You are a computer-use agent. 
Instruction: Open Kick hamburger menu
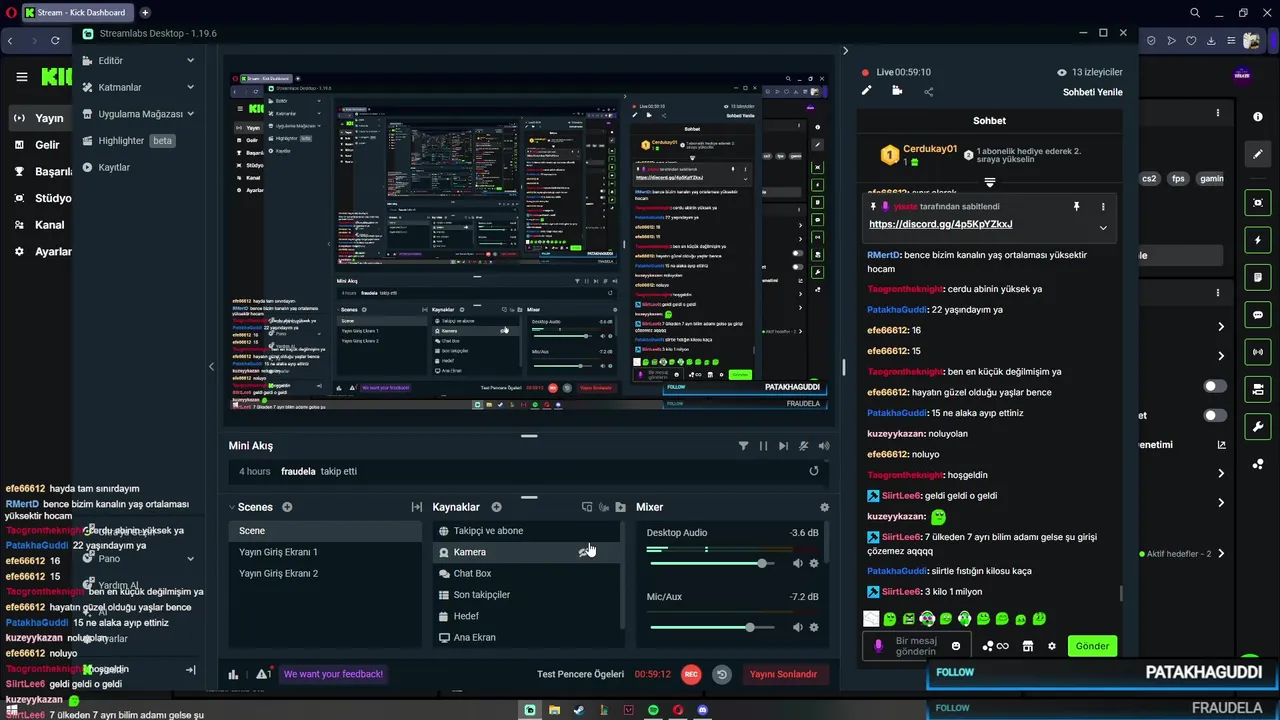point(22,77)
